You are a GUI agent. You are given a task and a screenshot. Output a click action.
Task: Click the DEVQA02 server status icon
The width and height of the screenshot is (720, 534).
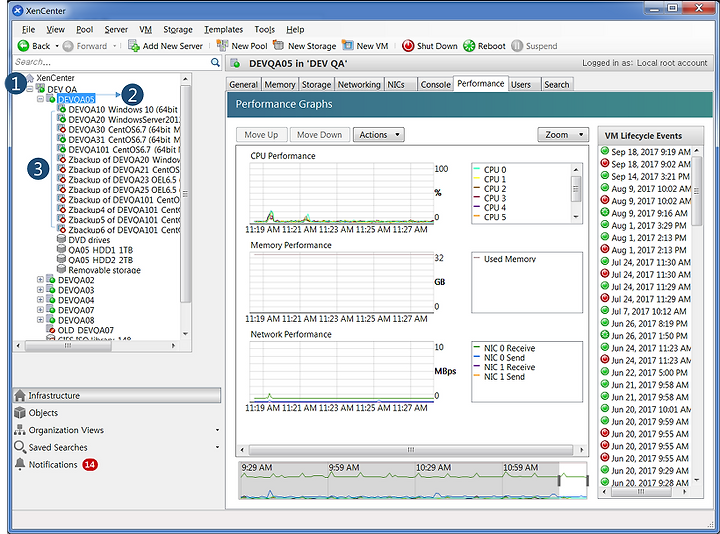click(x=51, y=280)
